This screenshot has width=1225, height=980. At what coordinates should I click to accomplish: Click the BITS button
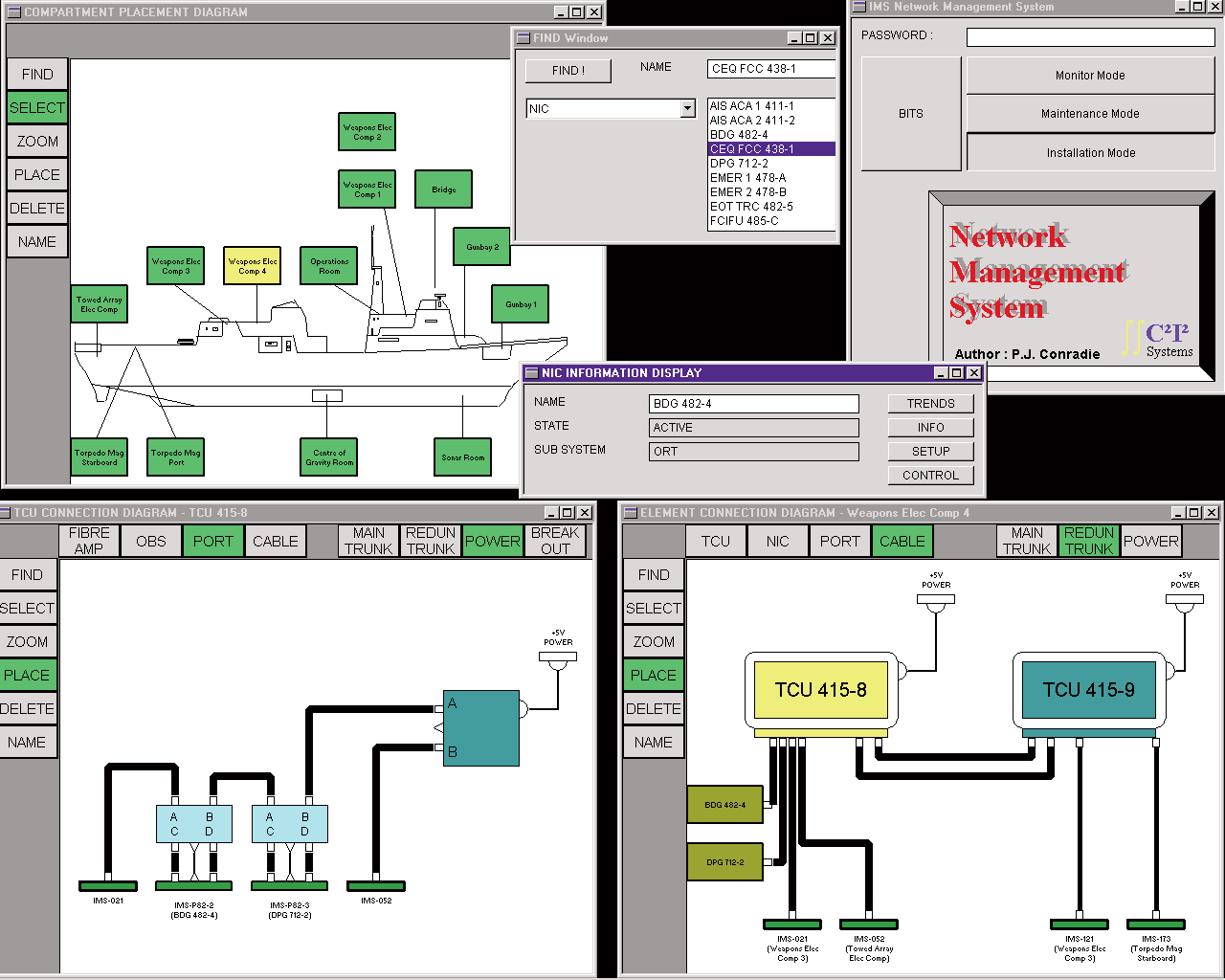[x=911, y=114]
